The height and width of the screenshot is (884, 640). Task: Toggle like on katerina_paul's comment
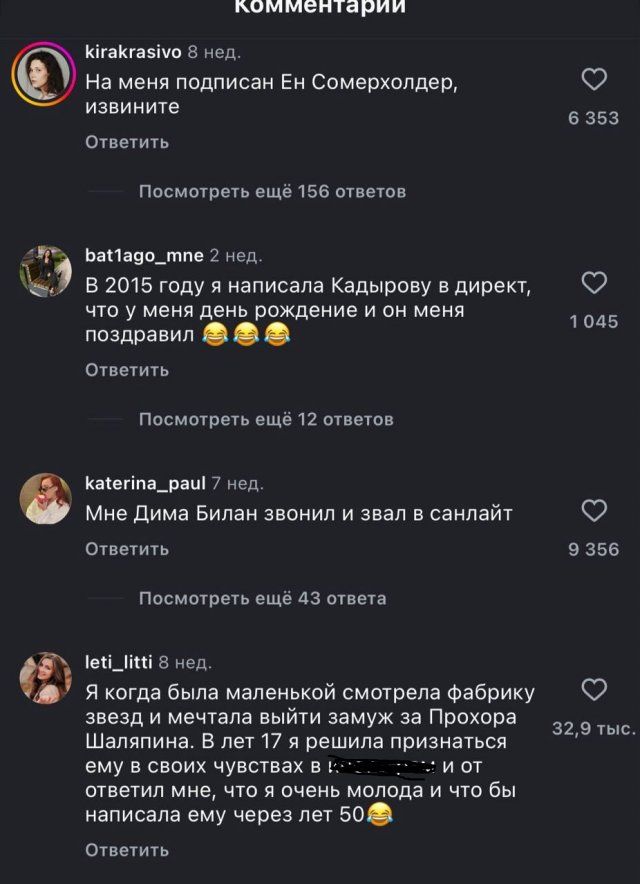(594, 508)
